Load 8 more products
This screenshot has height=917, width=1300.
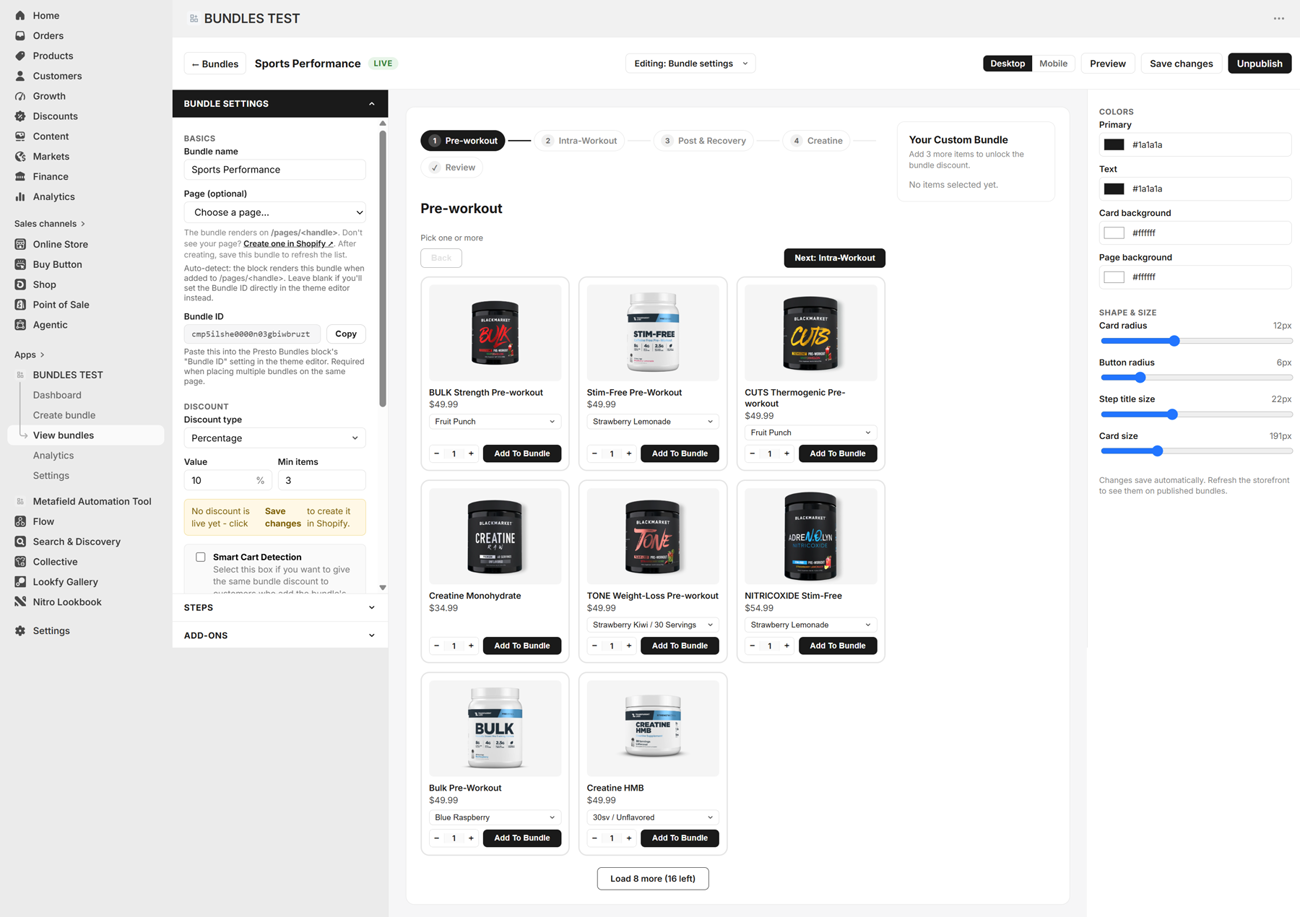coord(653,878)
